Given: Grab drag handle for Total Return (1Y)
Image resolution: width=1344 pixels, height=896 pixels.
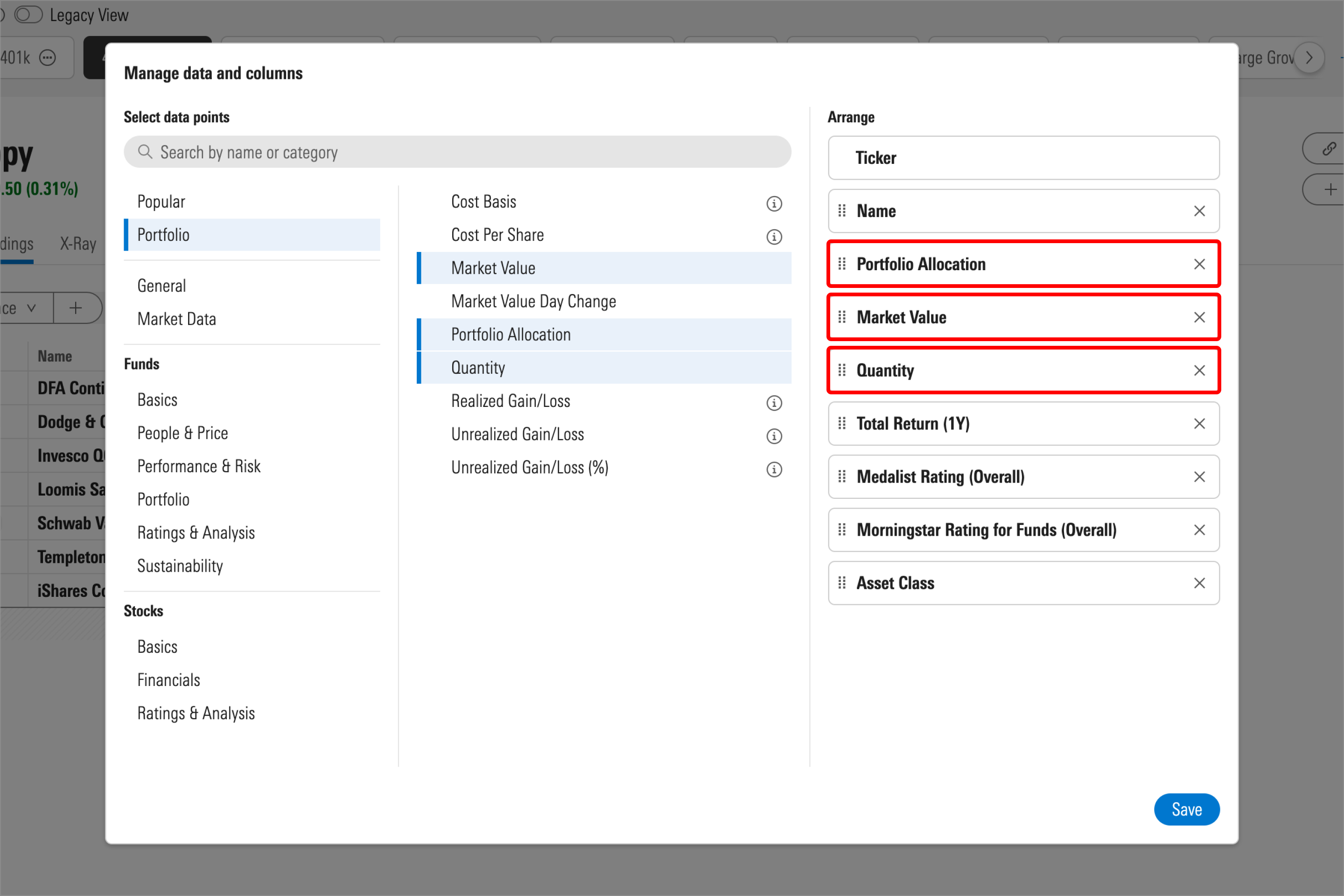Looking at the screenshot, I should point(842,423).
